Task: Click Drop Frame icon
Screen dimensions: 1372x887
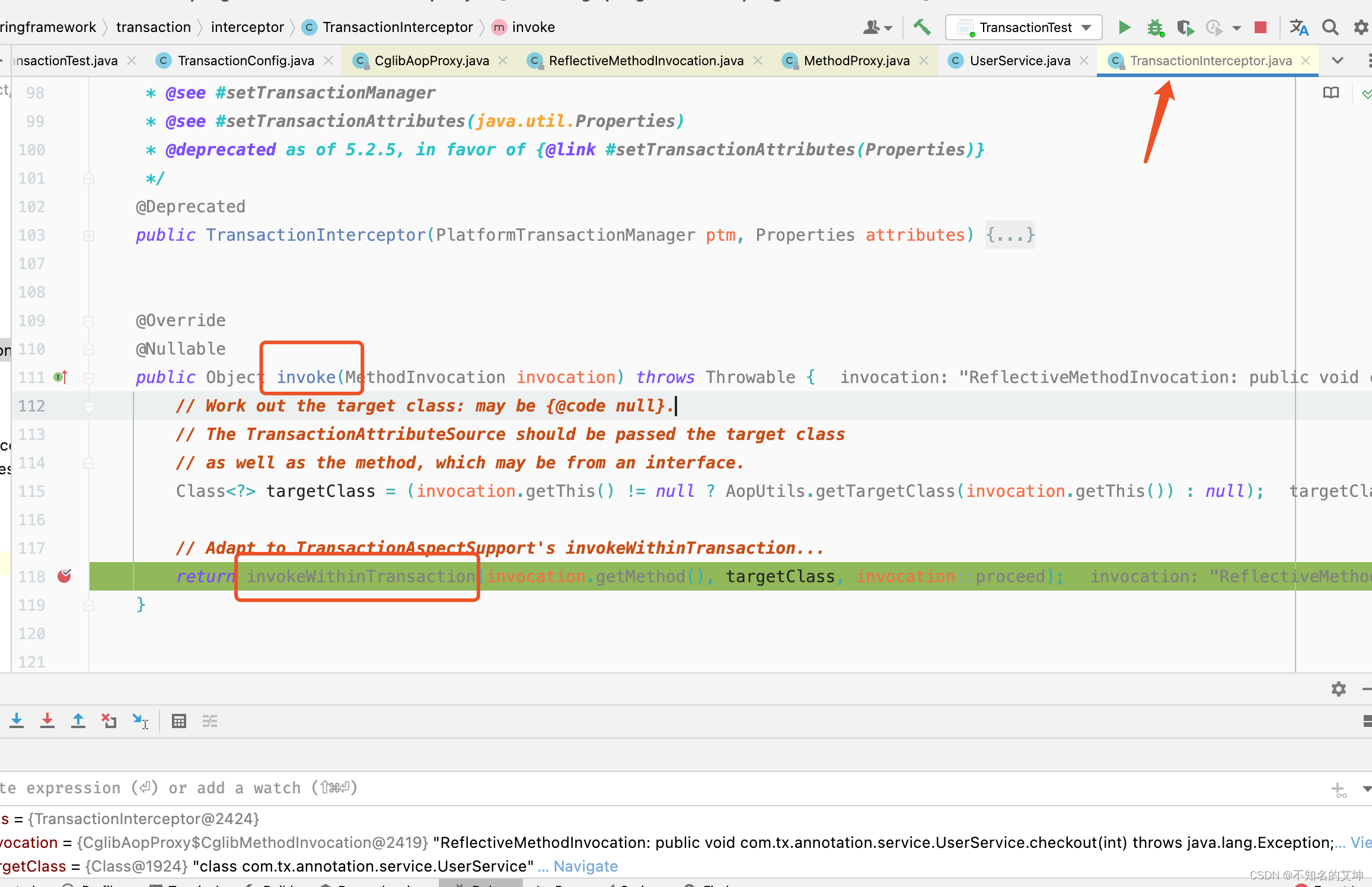Action: (x=109, y=721)
